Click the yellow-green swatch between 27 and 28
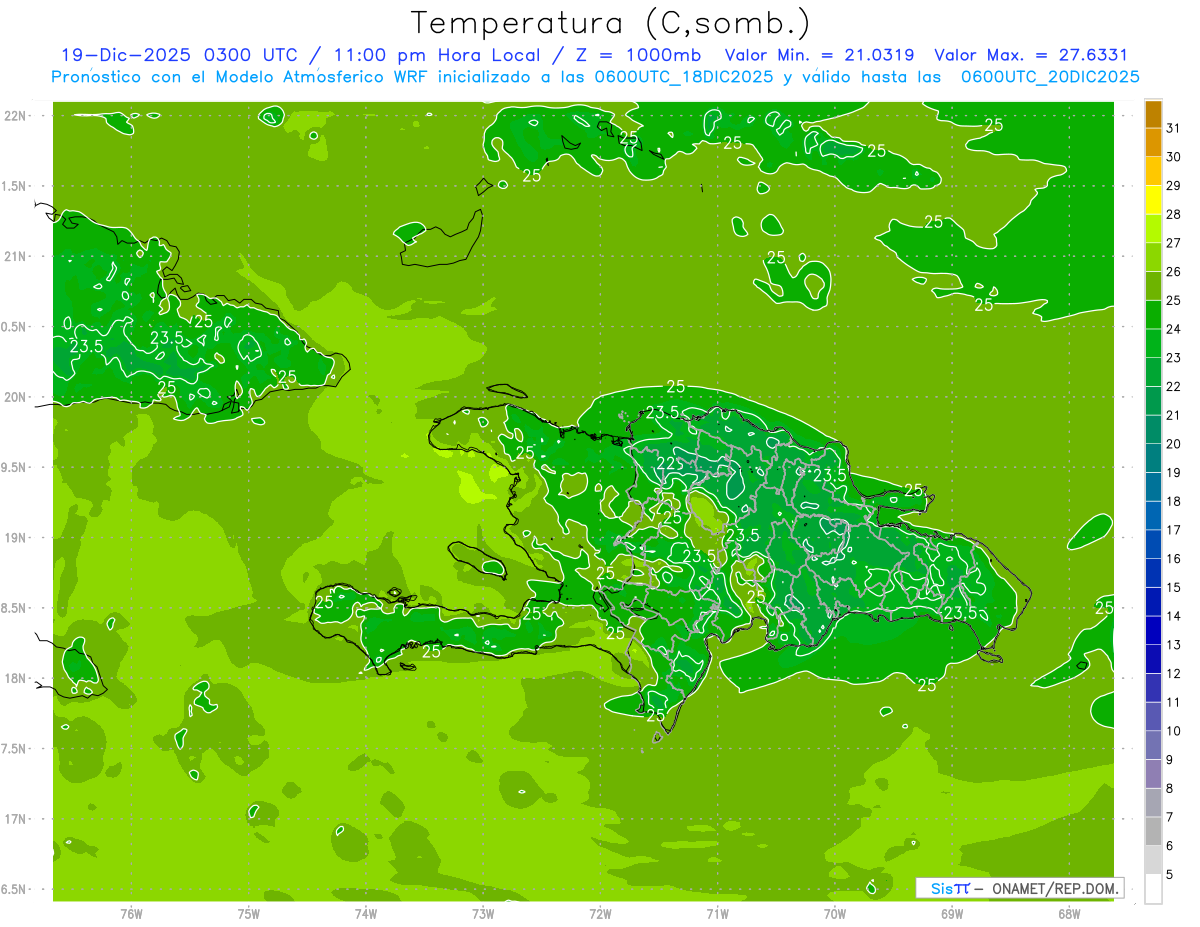 tap(1153, 229)
